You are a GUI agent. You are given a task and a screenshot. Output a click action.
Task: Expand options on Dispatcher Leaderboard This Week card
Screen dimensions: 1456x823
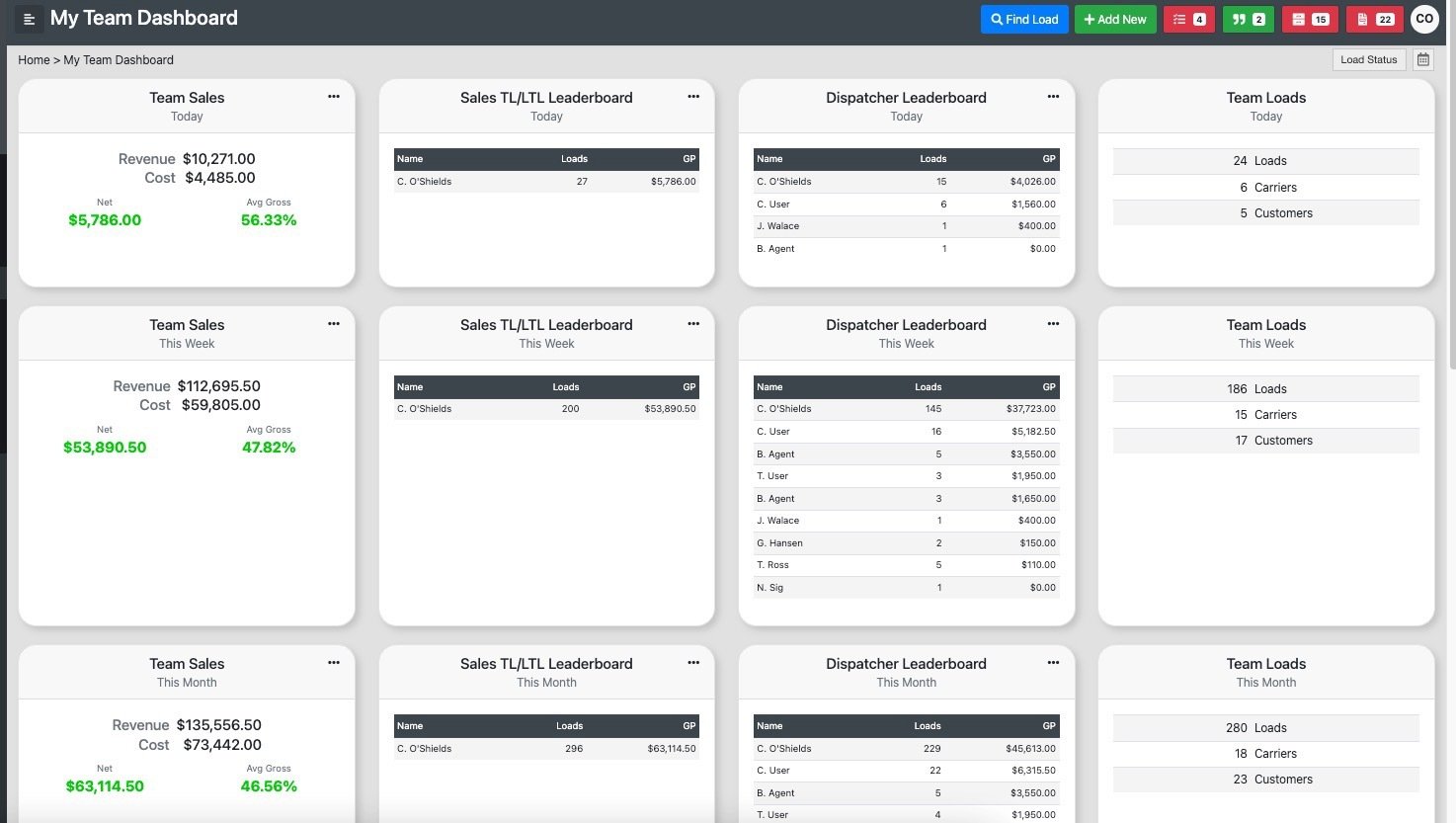1053,324
